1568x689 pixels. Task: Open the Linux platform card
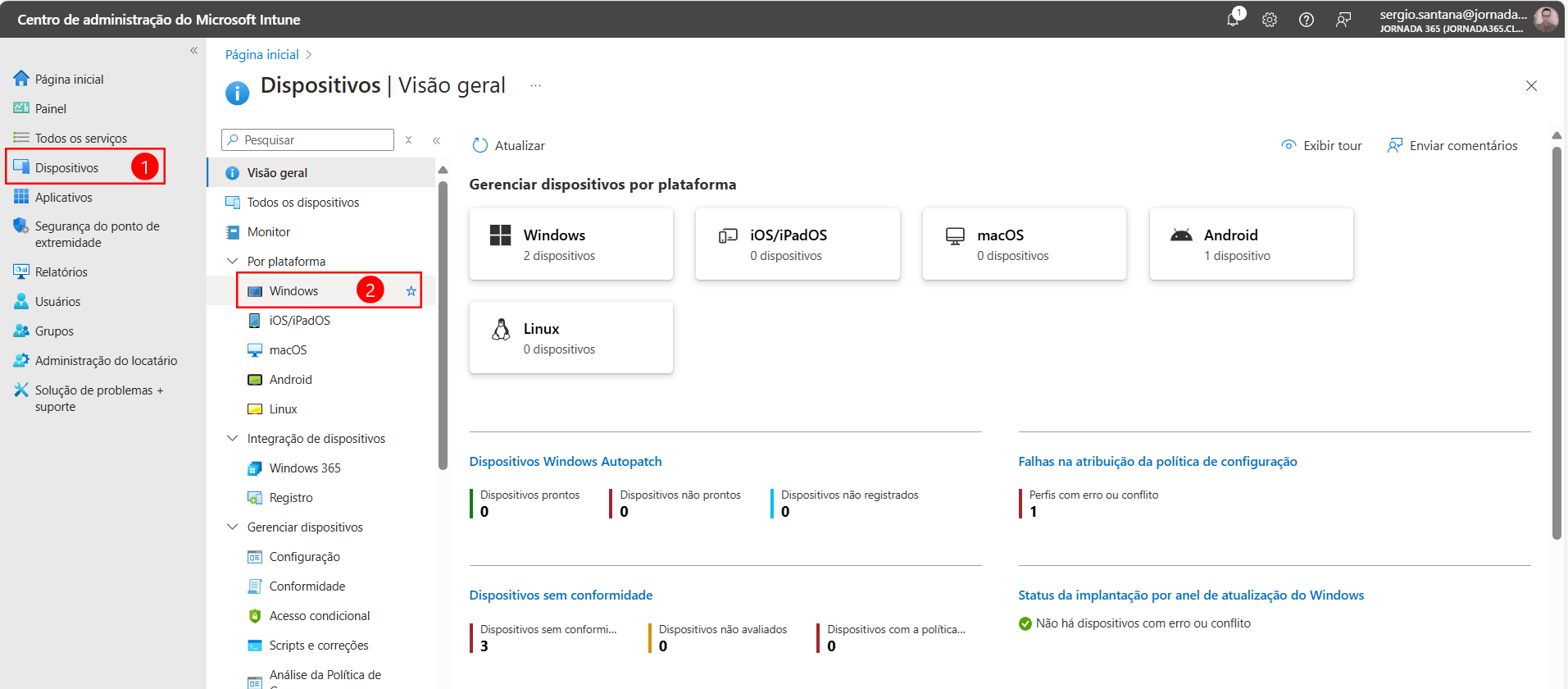point(570,337)
